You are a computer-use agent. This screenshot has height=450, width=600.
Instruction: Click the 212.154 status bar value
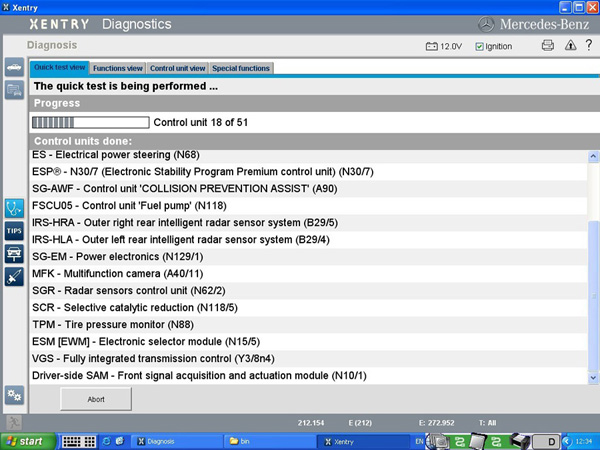311,423
